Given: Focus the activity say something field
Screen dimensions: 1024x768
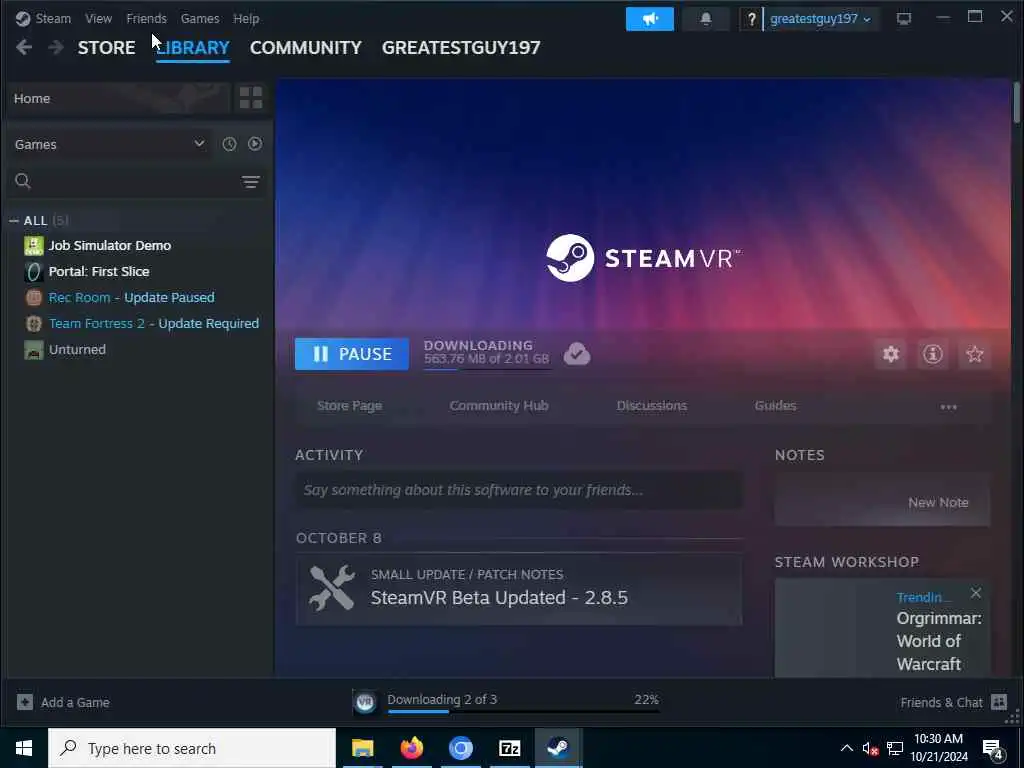Looking at the screenshot, I should coord(519,490).
